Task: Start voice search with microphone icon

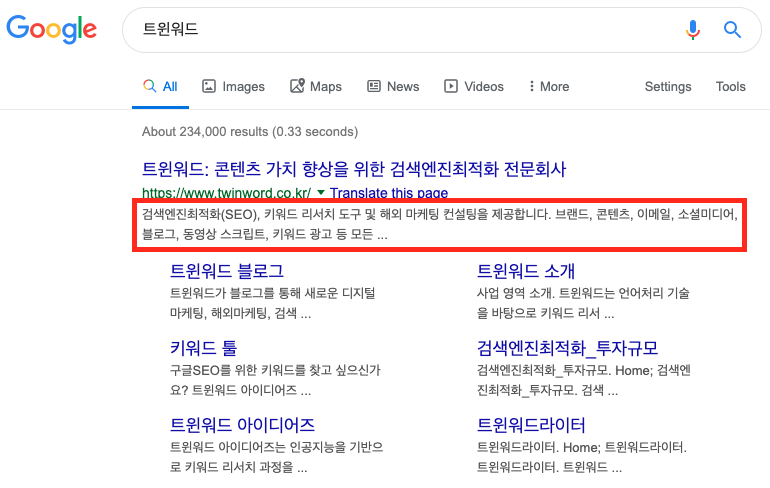Action: click(x=692, y=30)
